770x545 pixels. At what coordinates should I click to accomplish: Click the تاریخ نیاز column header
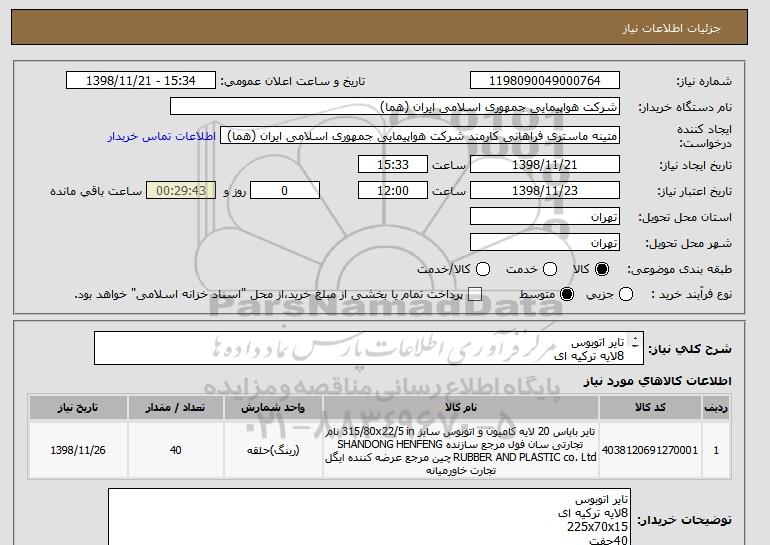coord(78,408)
